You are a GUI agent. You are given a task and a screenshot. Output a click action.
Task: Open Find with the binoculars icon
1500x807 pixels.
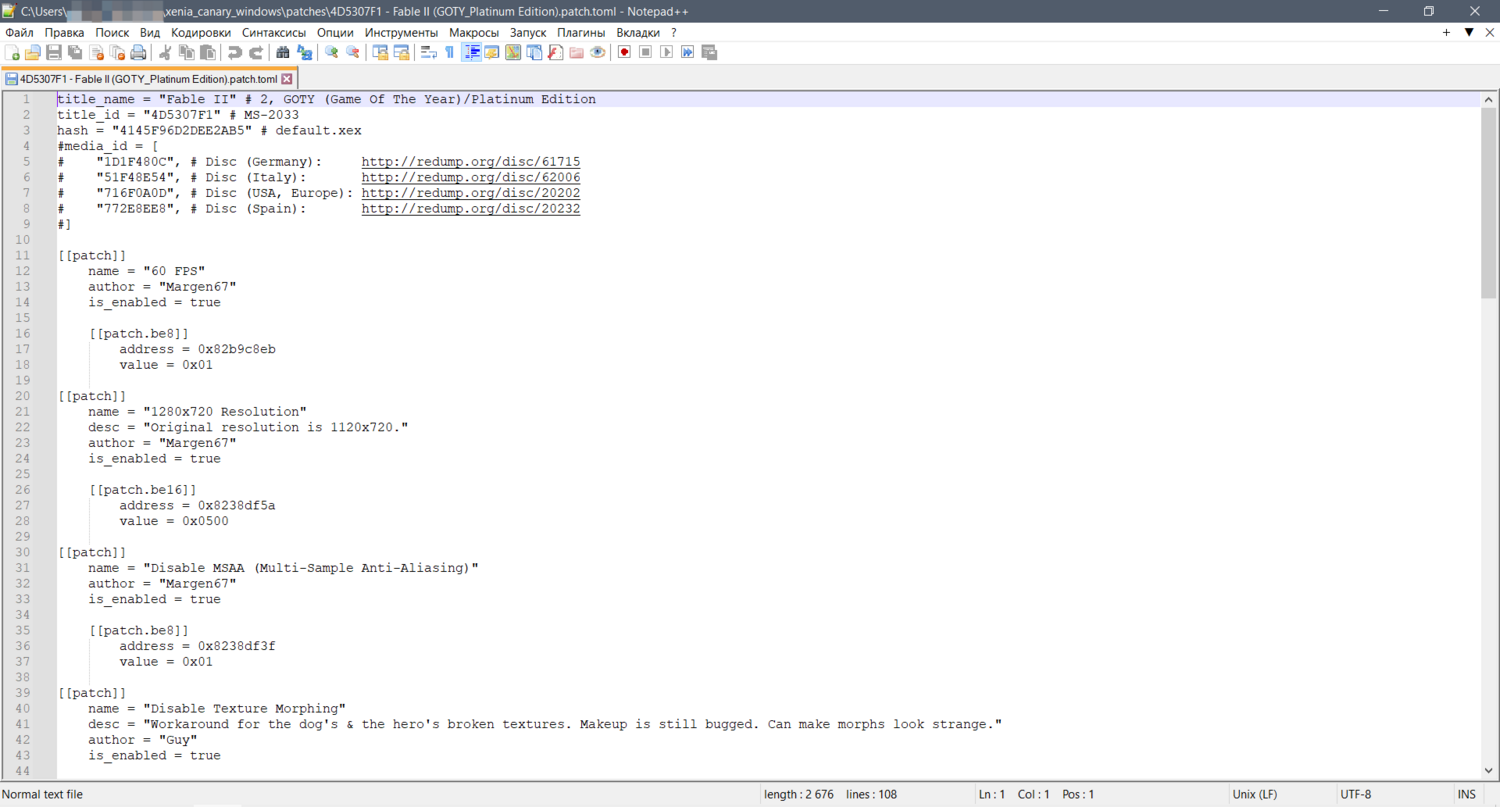[x=283, y=52]
